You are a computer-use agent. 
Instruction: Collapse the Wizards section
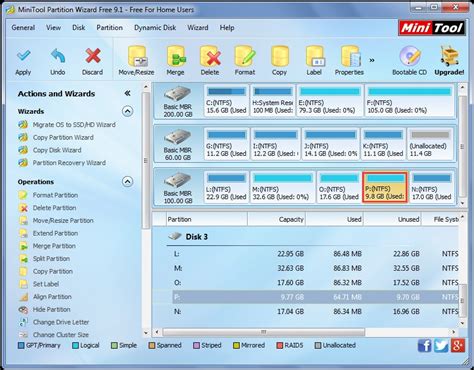(x=127, y=111)
